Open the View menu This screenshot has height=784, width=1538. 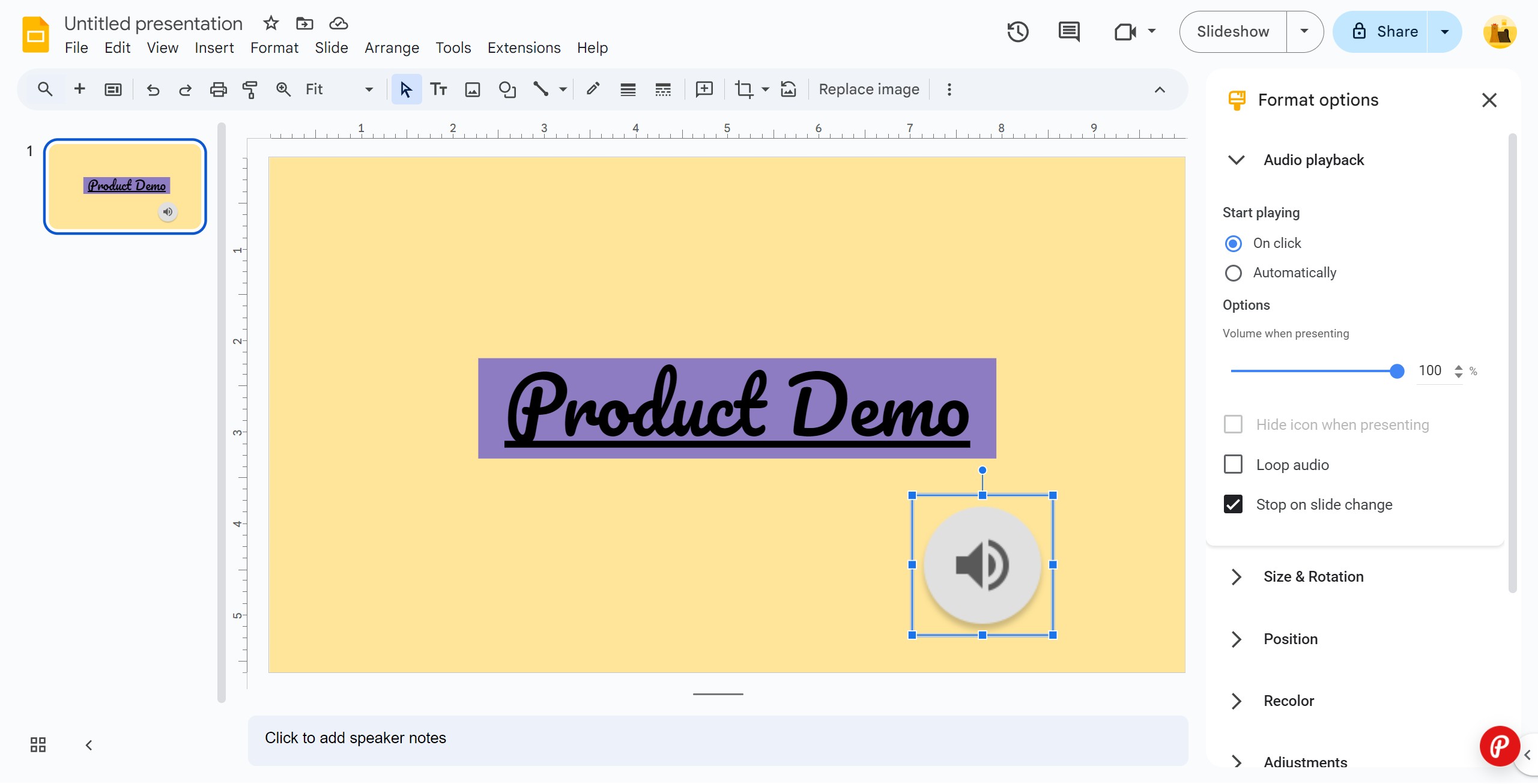click(163, 47)
